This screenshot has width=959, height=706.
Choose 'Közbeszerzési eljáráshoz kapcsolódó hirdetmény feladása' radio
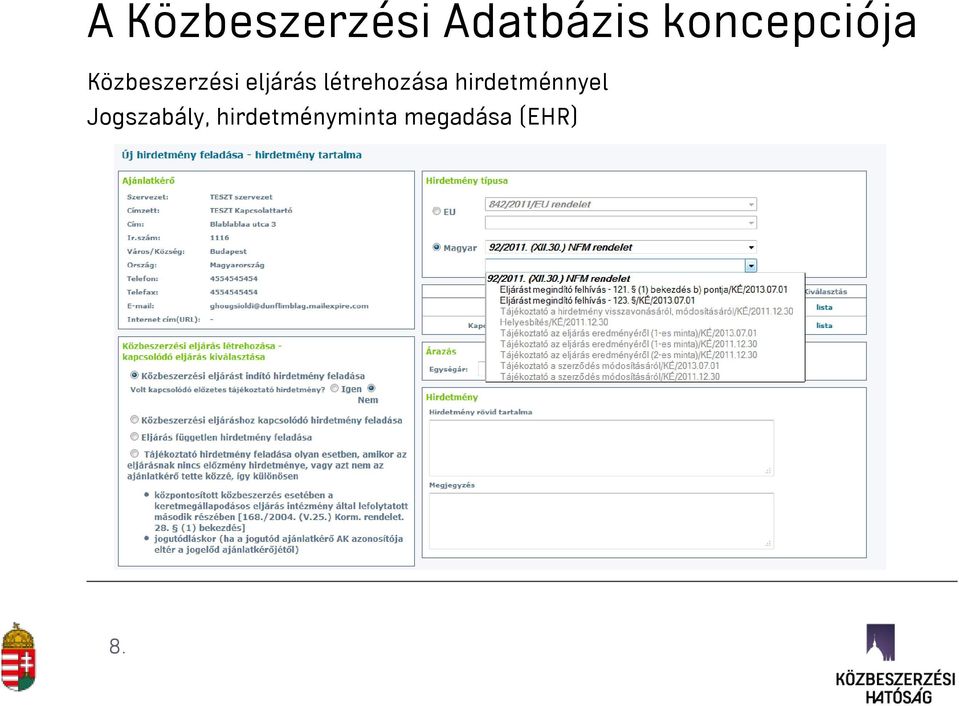pos(135,420)
